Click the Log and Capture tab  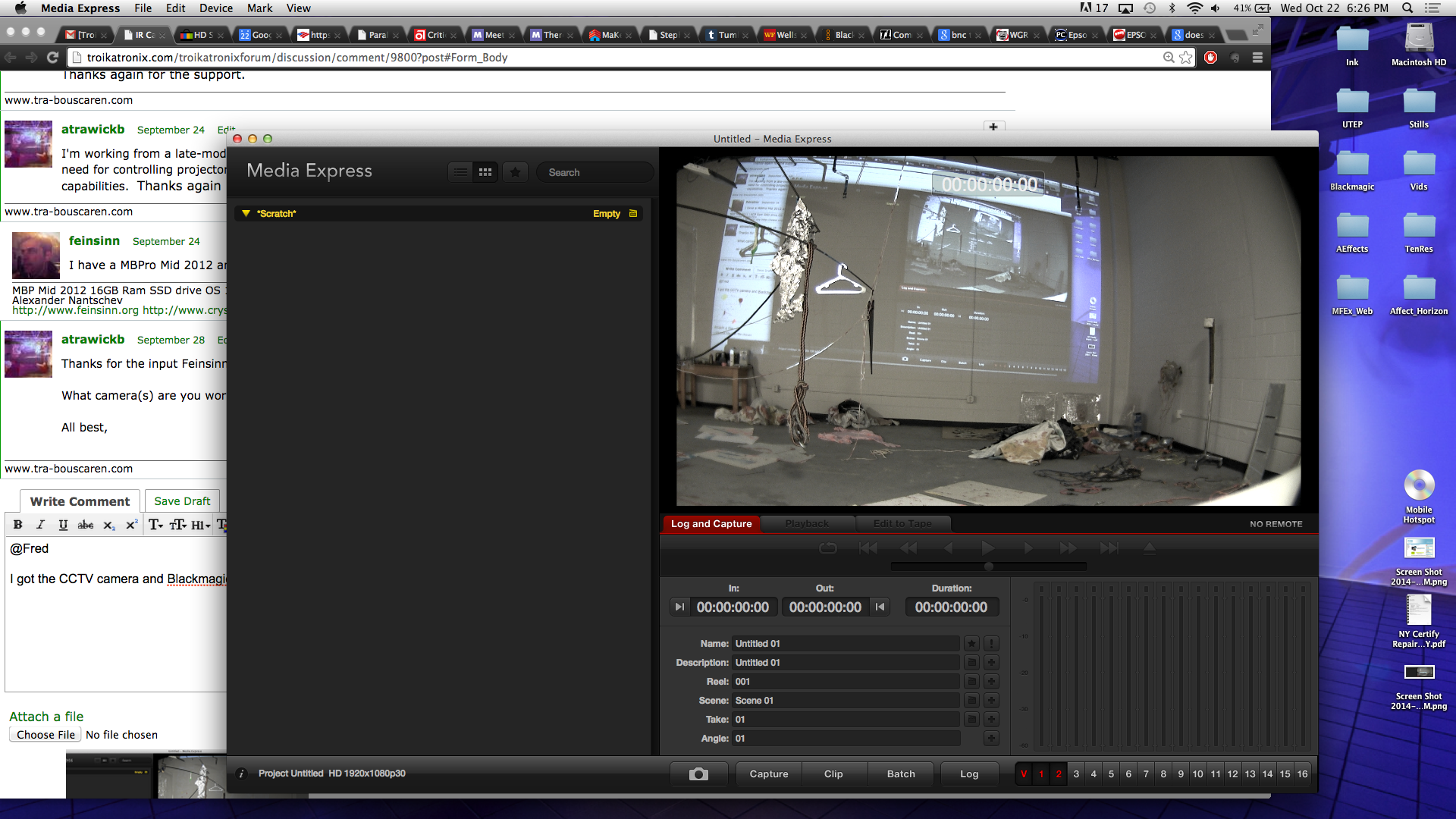pos(710,522)
